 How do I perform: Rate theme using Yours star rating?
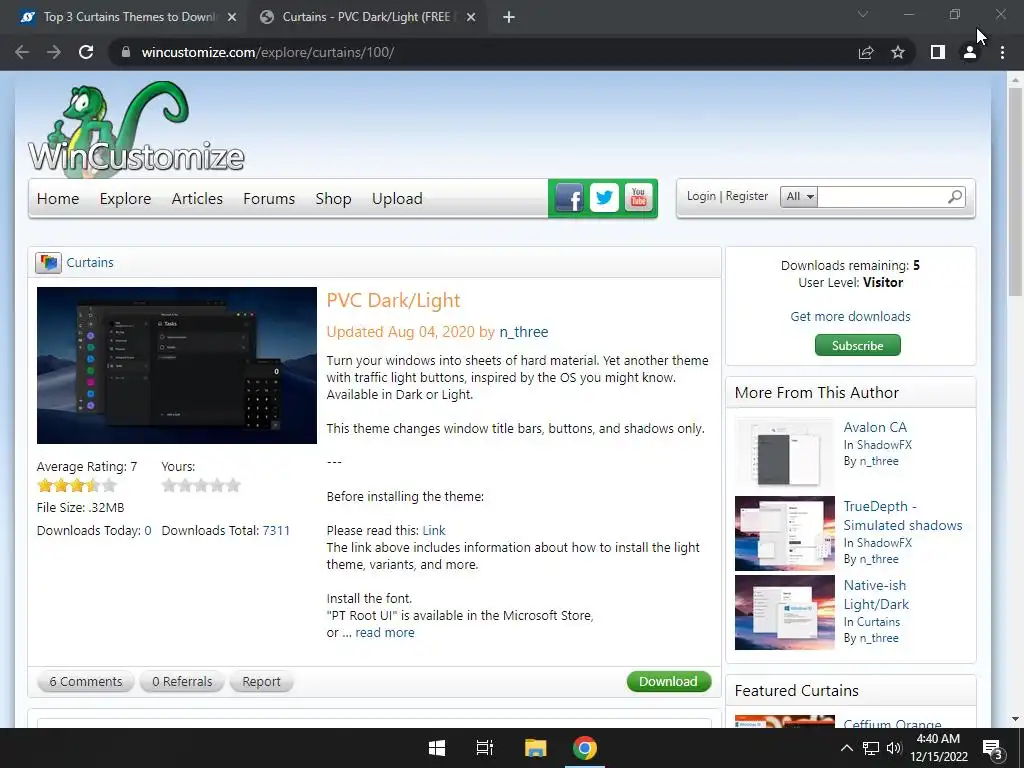point(201,485)
